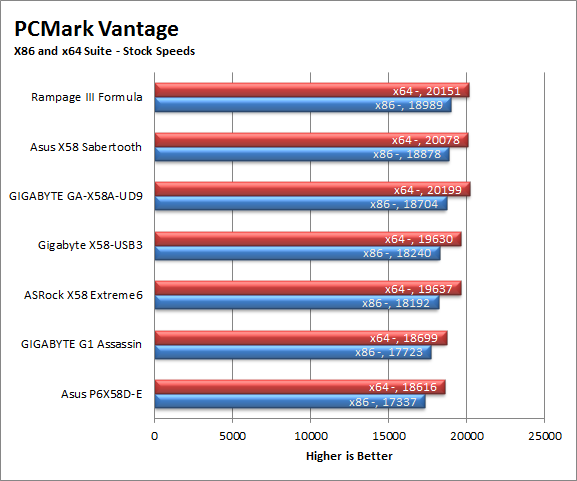Click the "Higher is Better" axis caption

pos(349,456)
